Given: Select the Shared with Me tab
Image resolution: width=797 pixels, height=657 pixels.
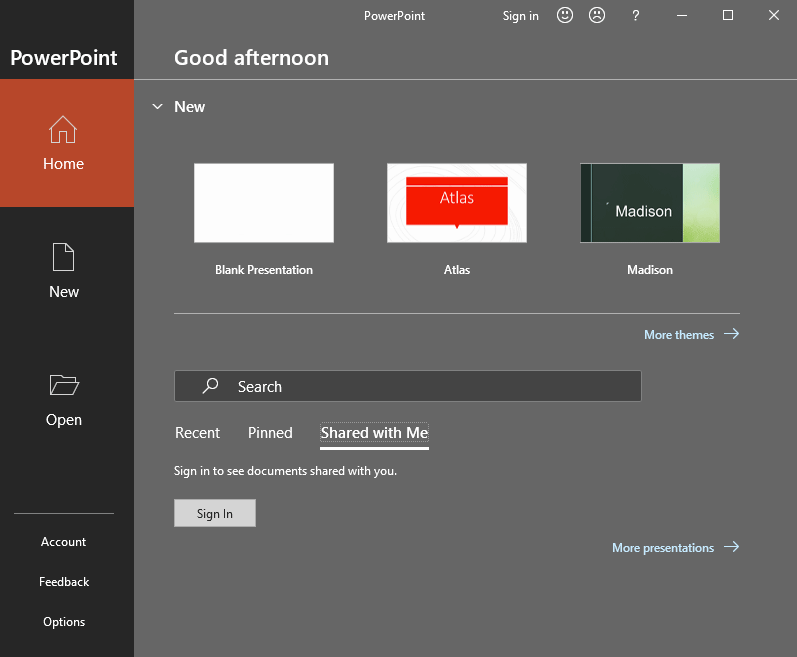Looking at the screenshot, I should pyautogui.click(x=374, y=433).
